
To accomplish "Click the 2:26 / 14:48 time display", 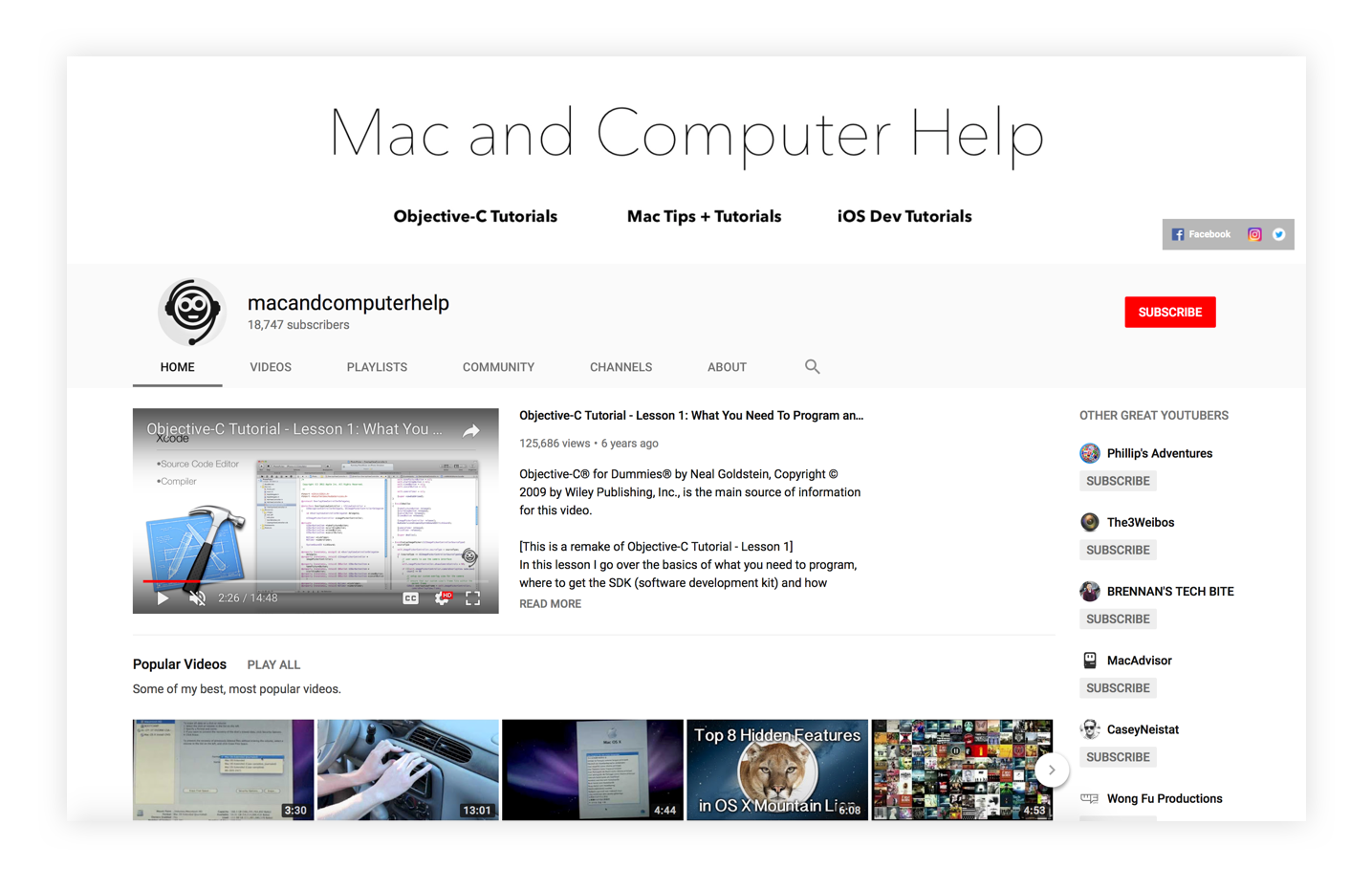I will coord(248,598).
